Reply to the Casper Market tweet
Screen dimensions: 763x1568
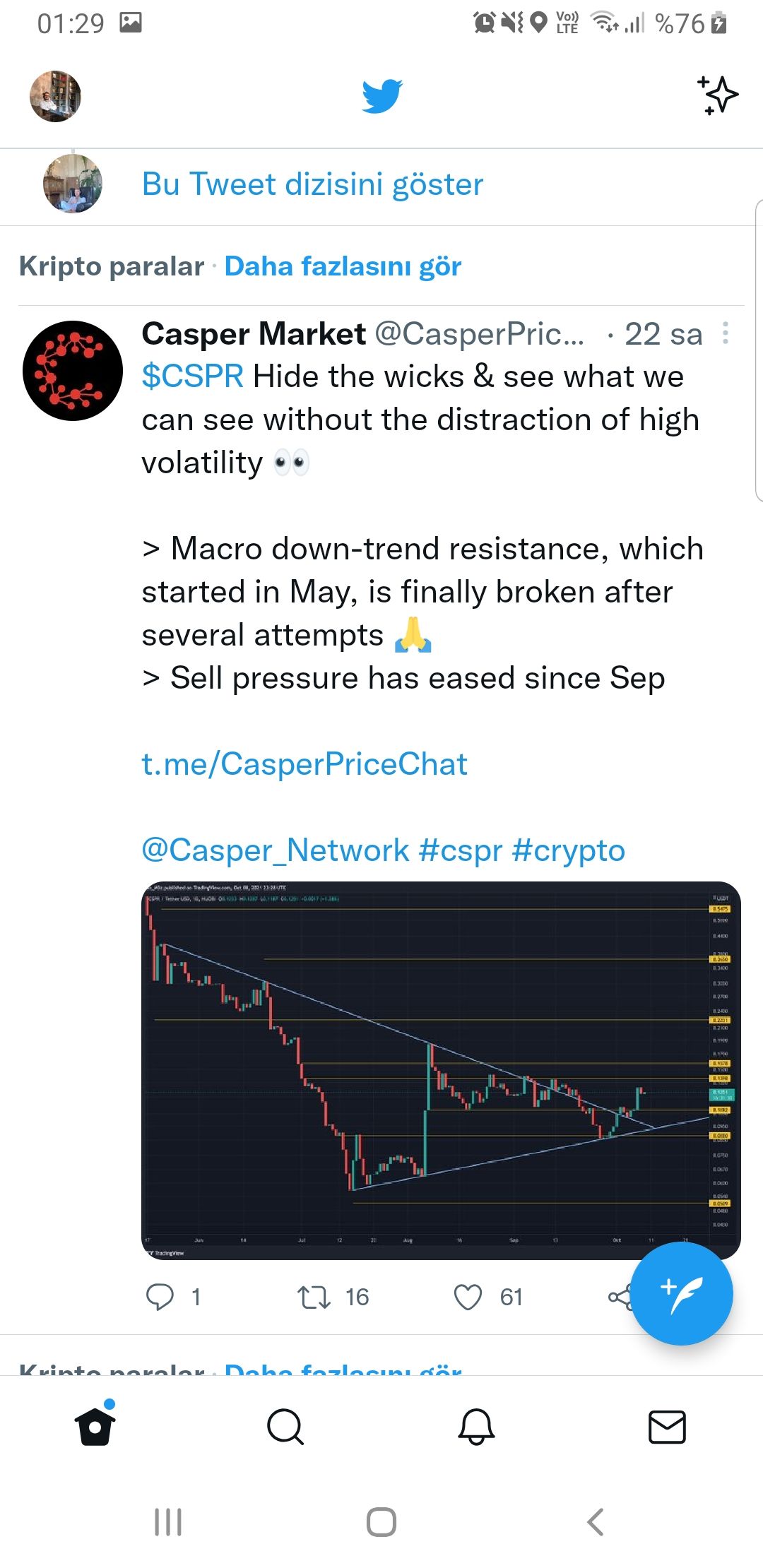[160, 1297]
